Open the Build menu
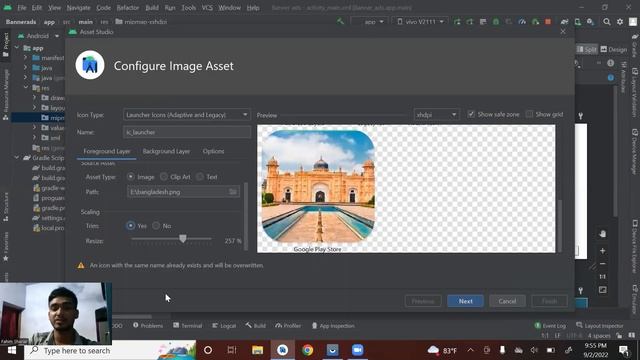 pyautogui.click(x=152, y=7)
